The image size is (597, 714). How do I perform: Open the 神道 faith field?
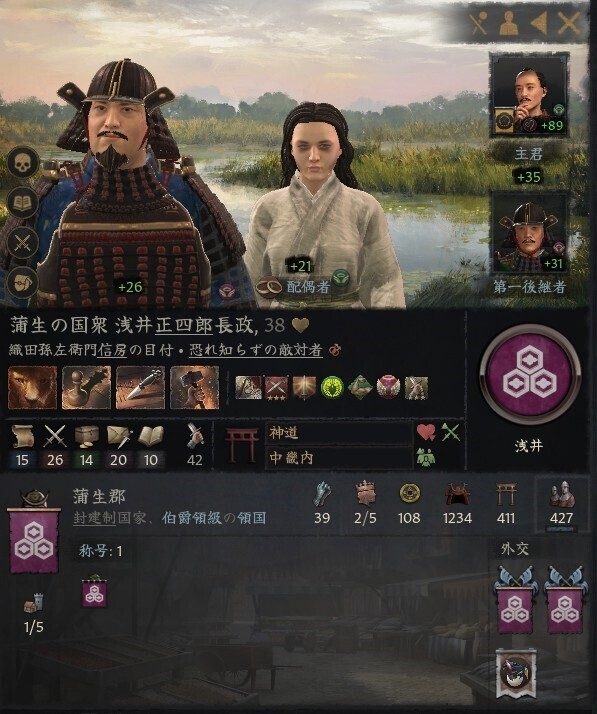coord(339,433)
